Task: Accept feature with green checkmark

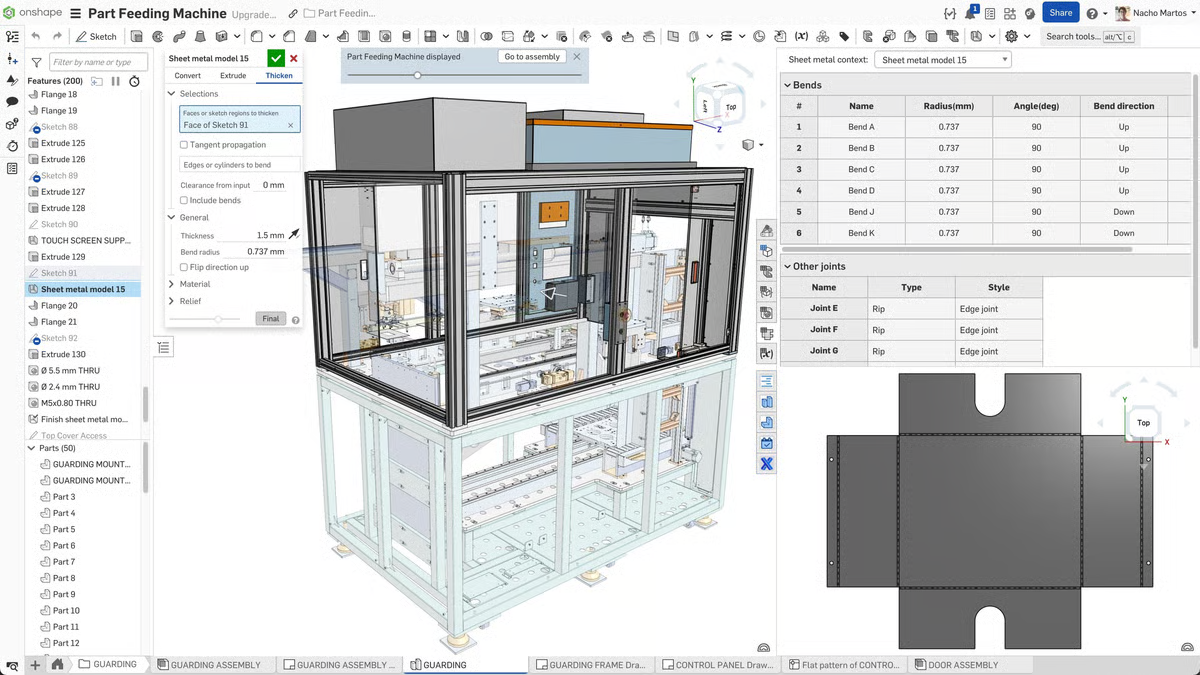Action: [x=276, y=58]
